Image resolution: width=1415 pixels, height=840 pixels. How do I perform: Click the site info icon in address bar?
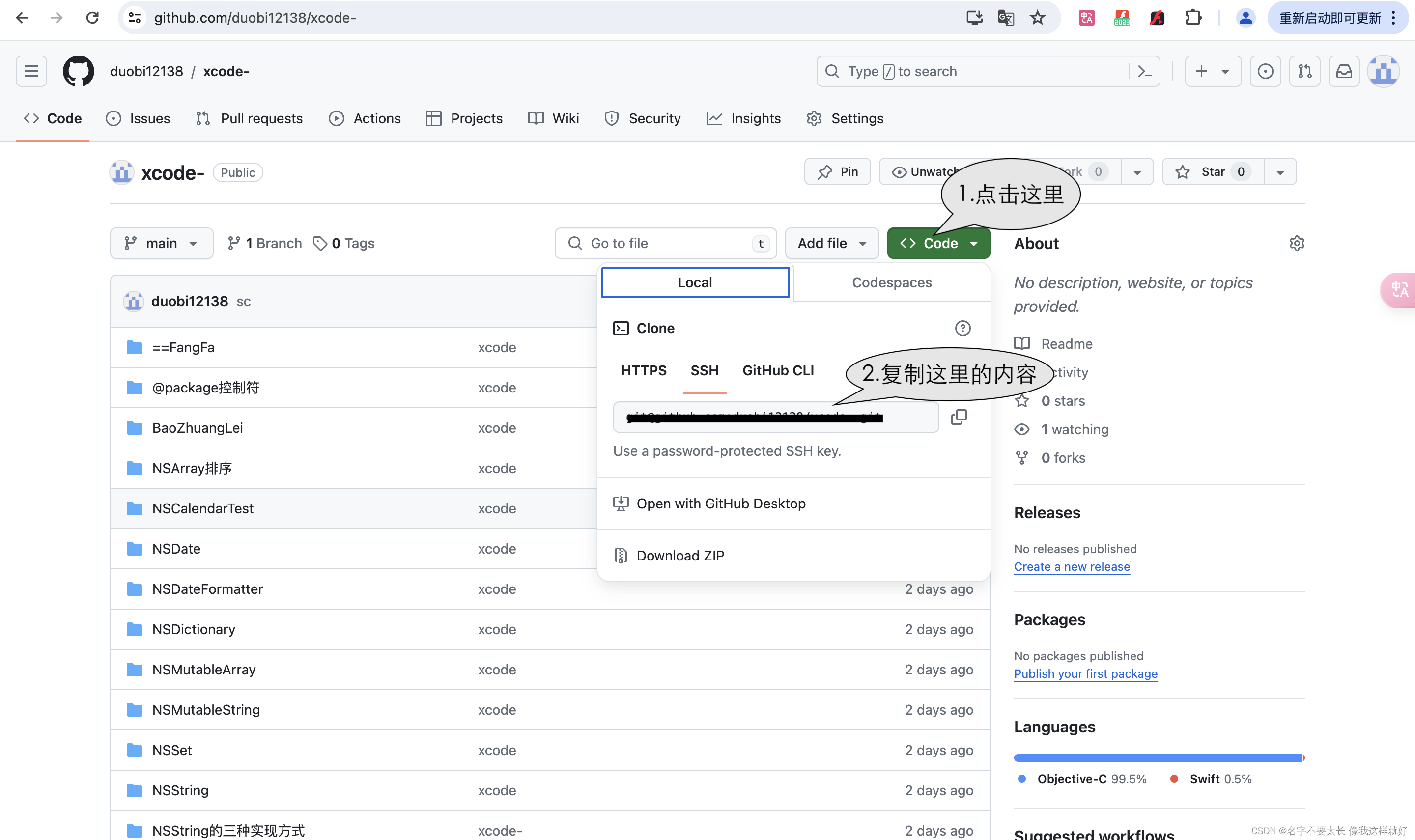(x=135, y=18)
